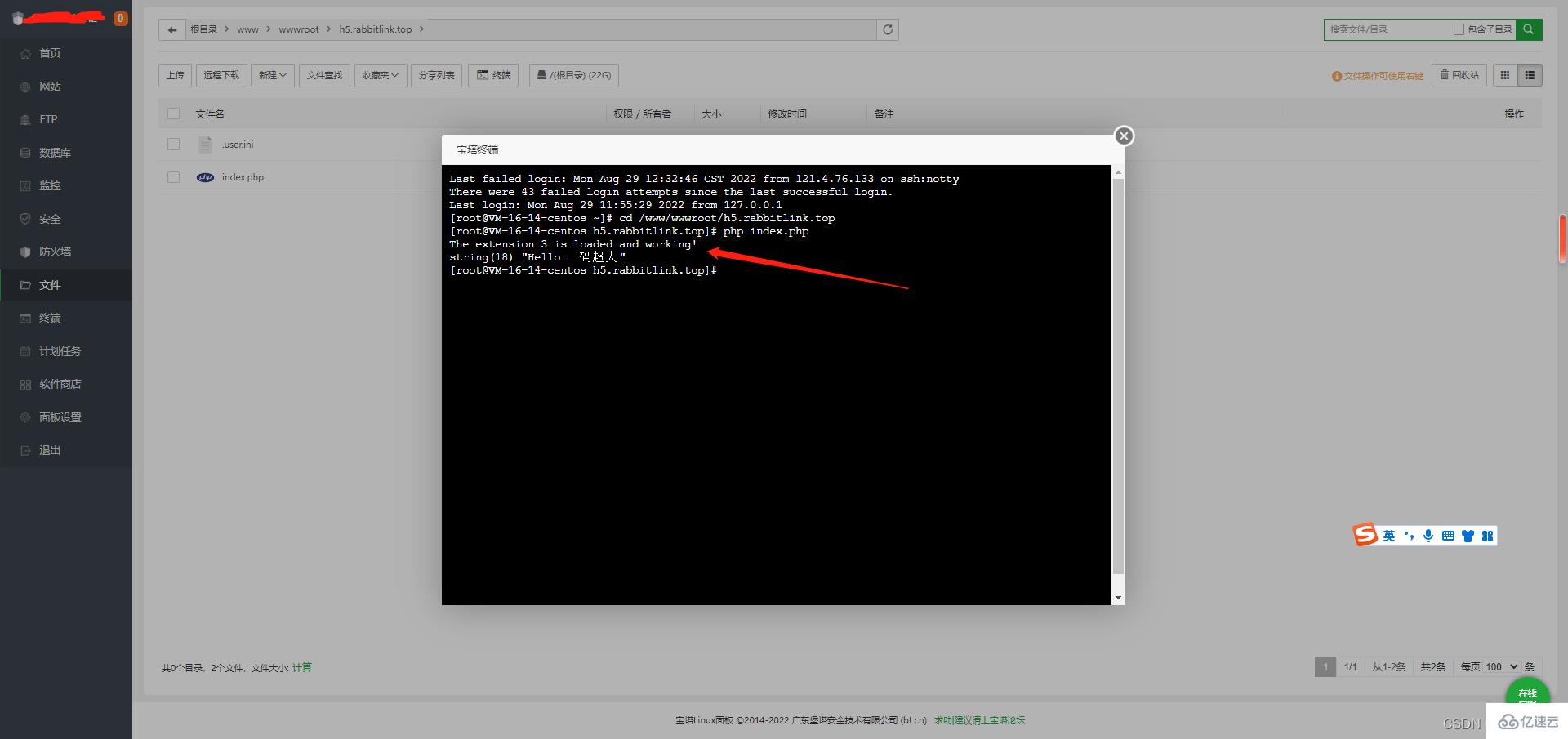The image size is (1568, 739).
Task: Expand the 收藏夹 favorites dropdown
Action: pyautogui.click(x=381, y=75)
